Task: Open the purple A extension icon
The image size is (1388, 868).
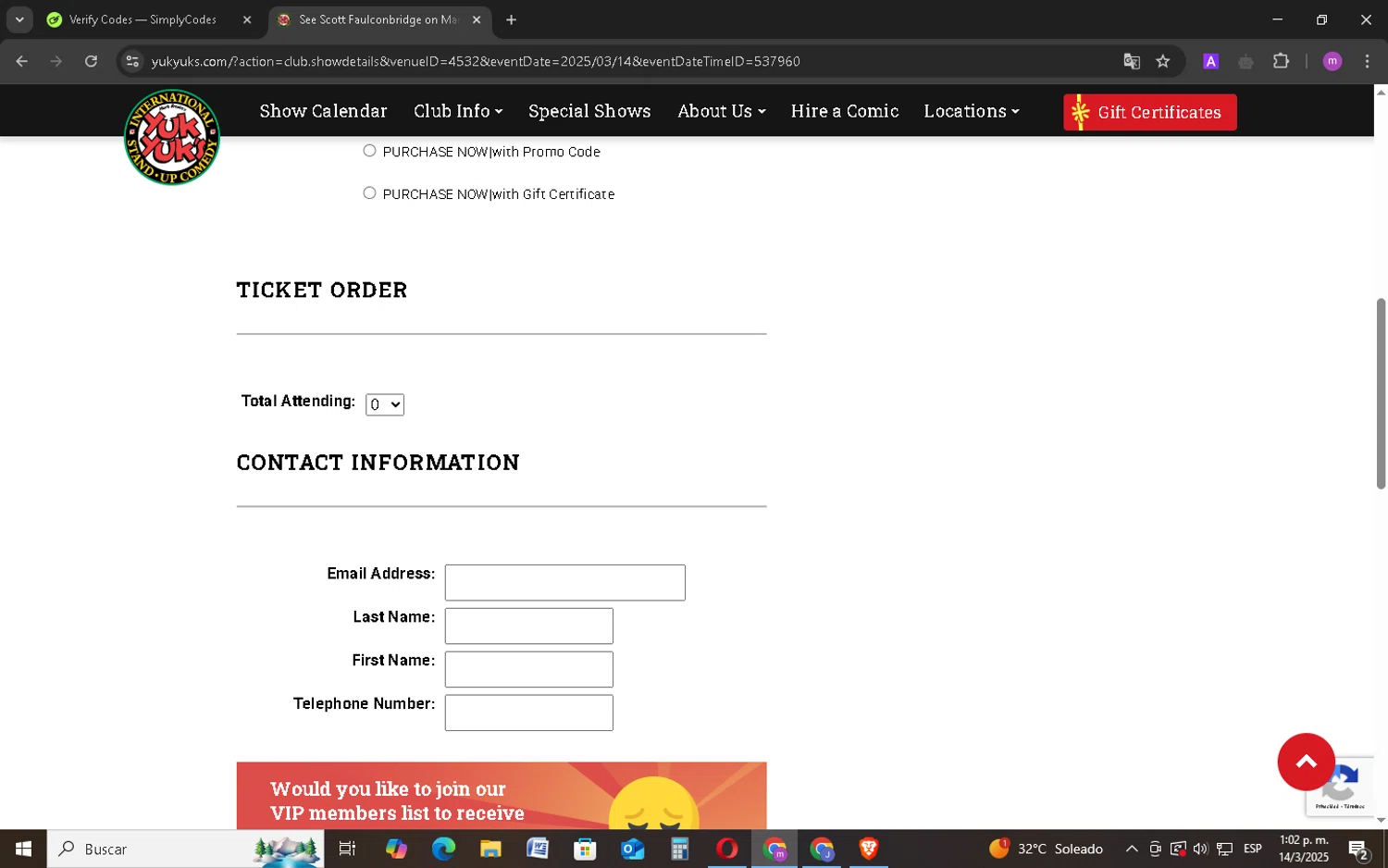Action: click(1210, 61)
